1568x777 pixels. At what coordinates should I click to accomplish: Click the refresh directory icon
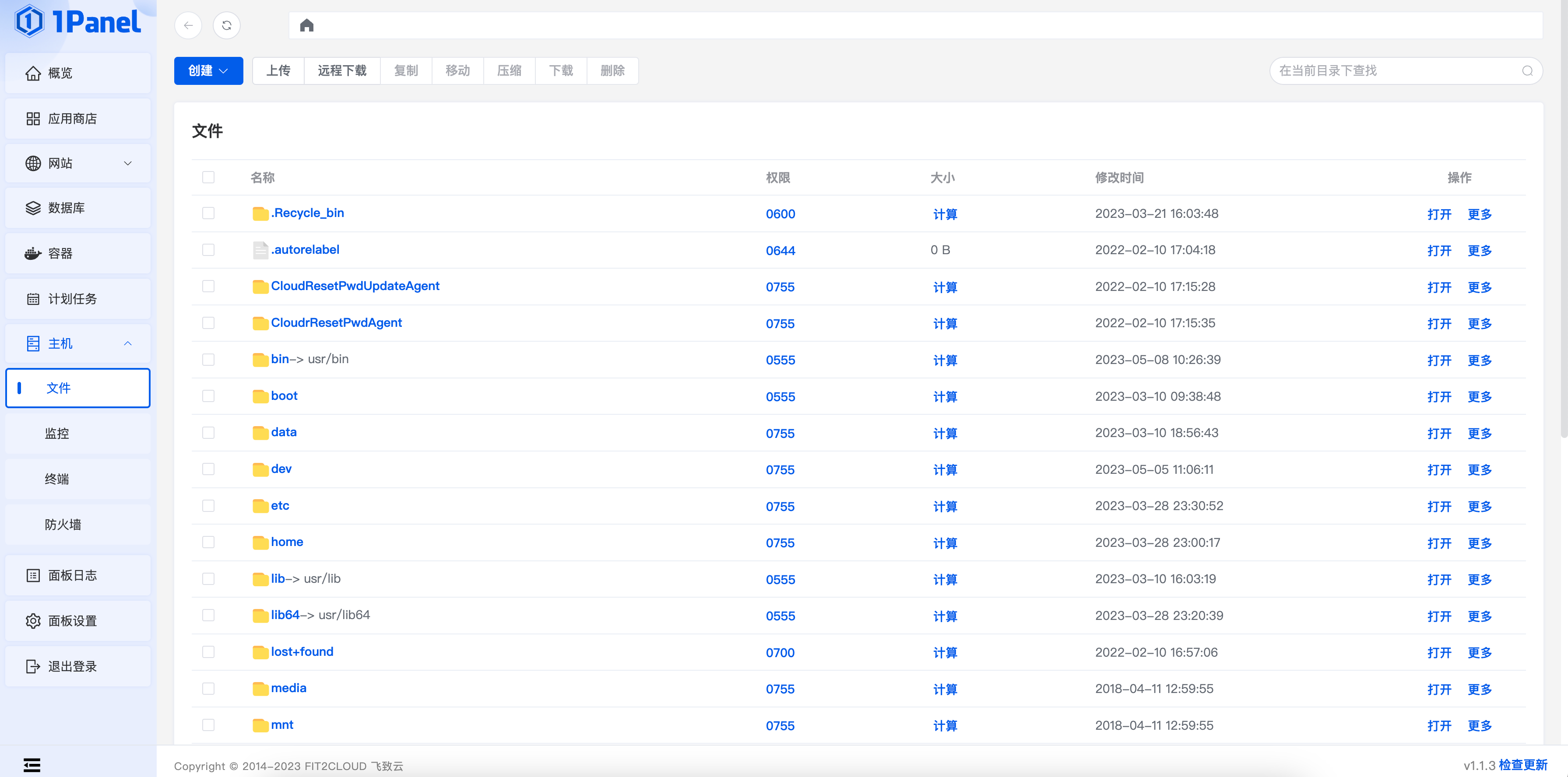(x=226, y=25)
